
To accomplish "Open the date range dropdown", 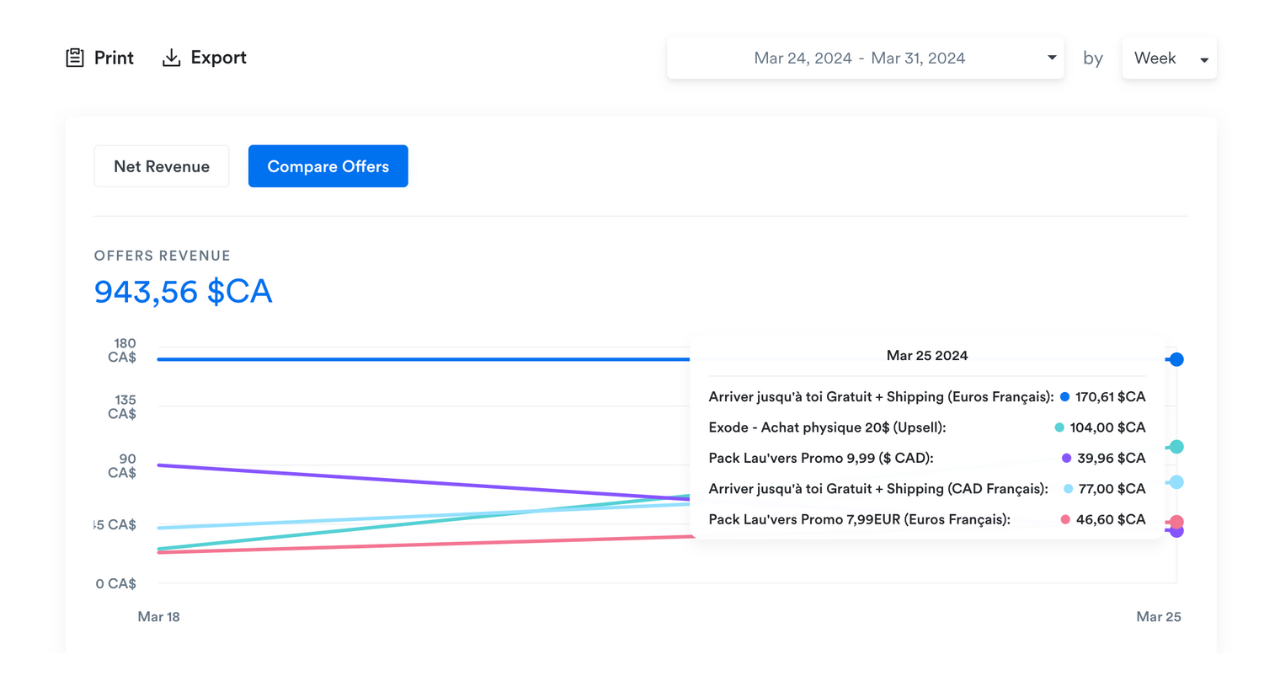I will pyautogui.click(x=860, y=58).
